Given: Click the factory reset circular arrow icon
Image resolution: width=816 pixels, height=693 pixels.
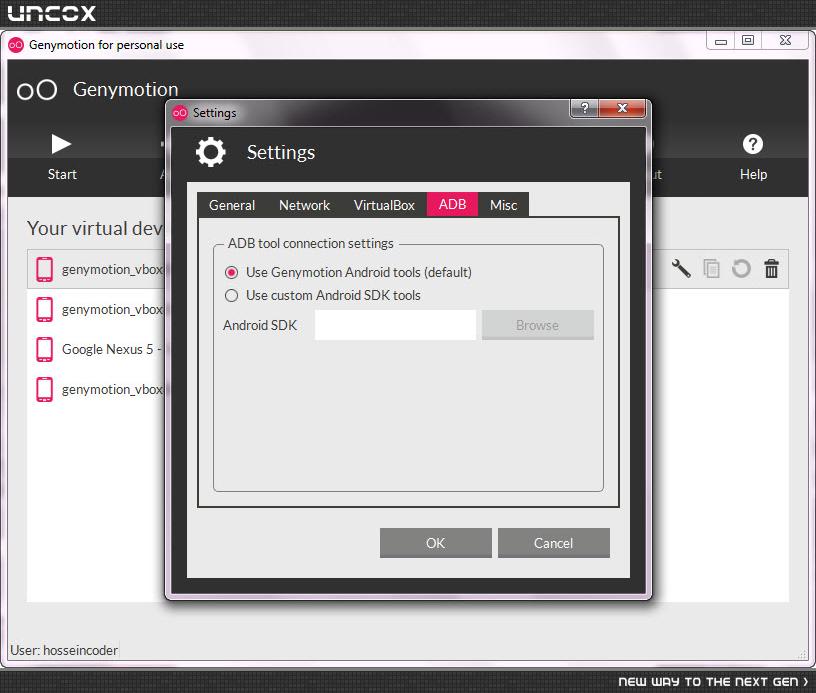Looking at the screenshot, I should [x=741, y=268].
